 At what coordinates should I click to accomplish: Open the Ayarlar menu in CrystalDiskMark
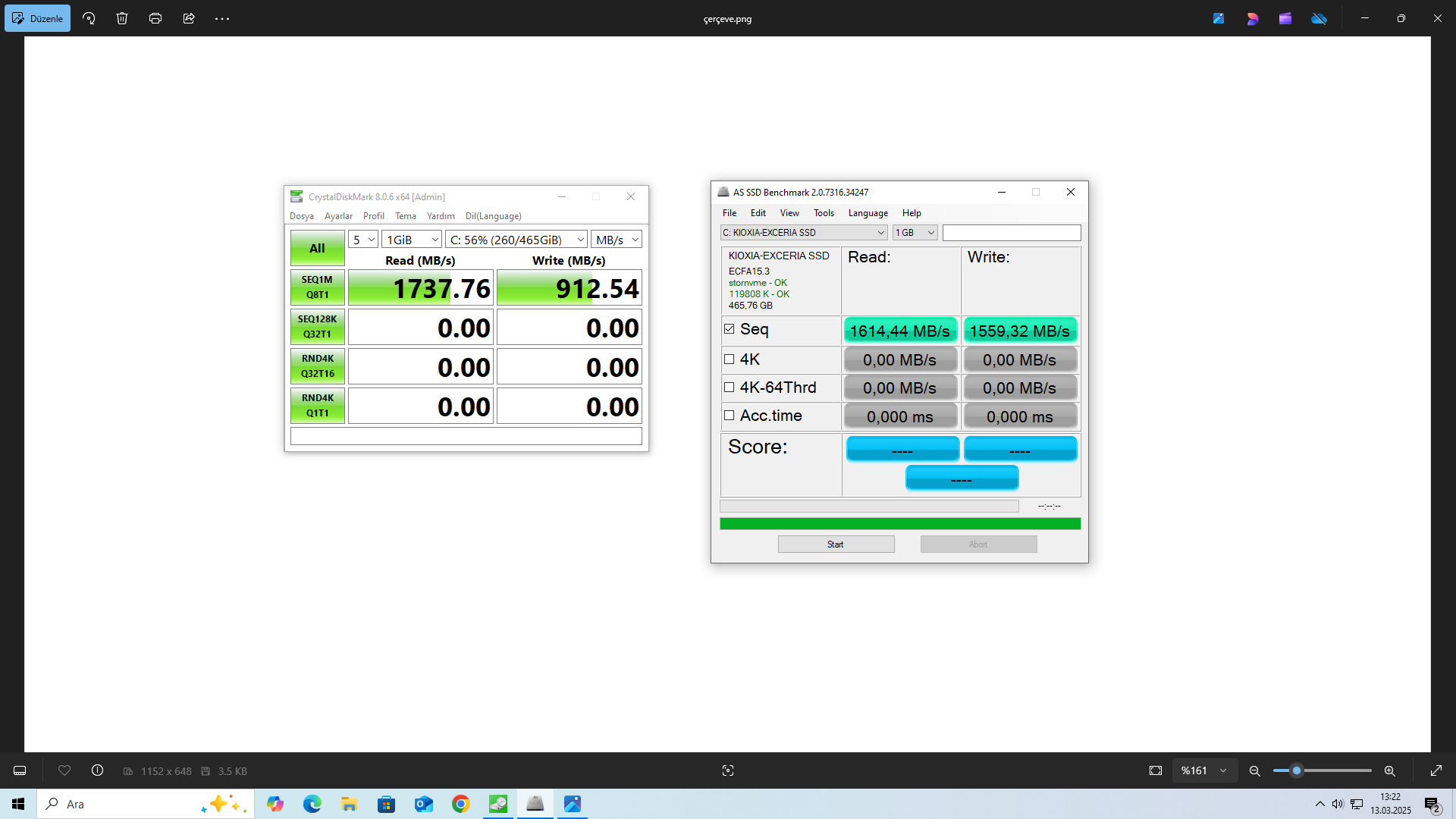(338, 216)
